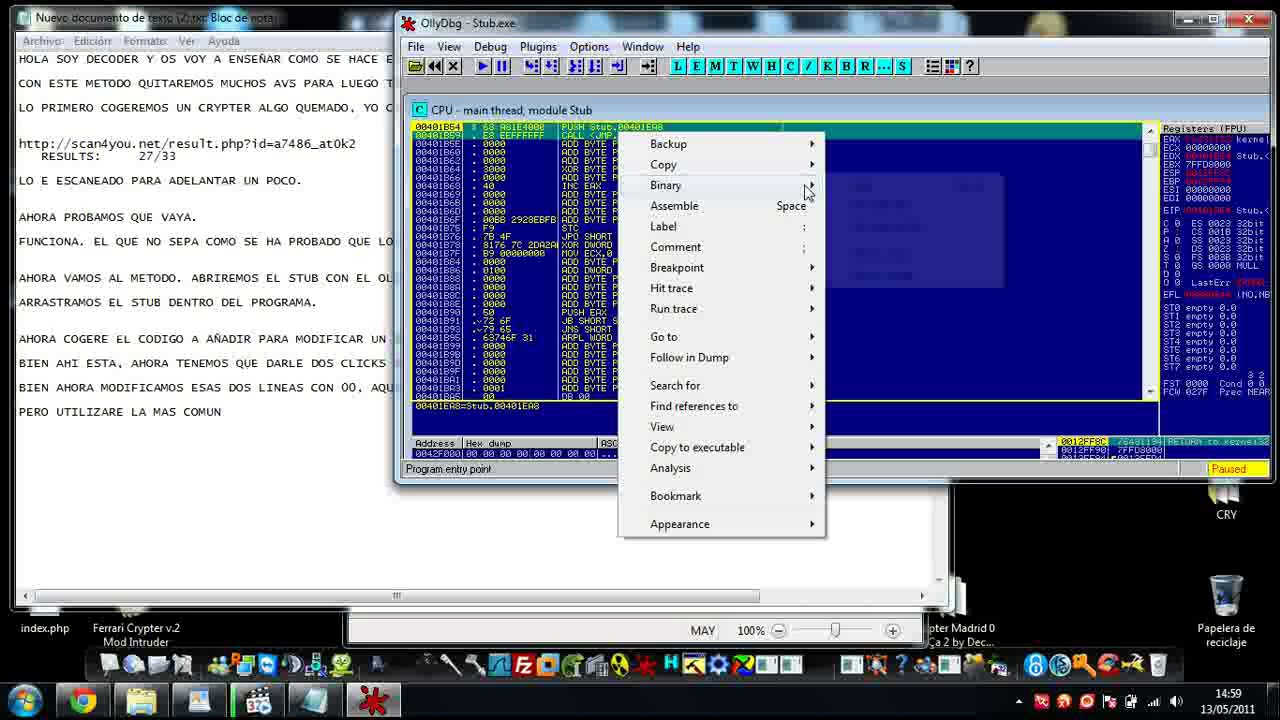The height and width of the screenshot is (720, 1280).
Task: Show Breakpoints window with B button
Action: [x=846, y=66]
